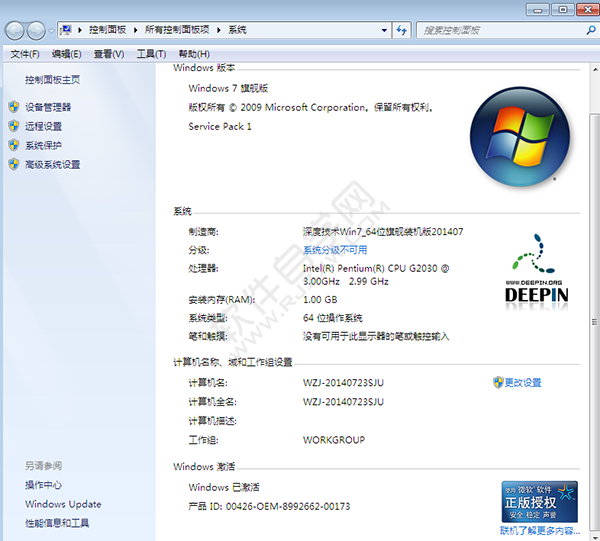Select product ID 00426-OEM-8992662-00173

coord(288,506)
